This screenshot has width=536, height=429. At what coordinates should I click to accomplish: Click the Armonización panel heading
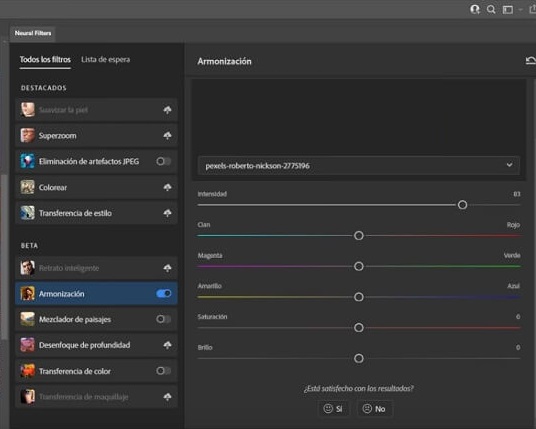click(224, 62)
